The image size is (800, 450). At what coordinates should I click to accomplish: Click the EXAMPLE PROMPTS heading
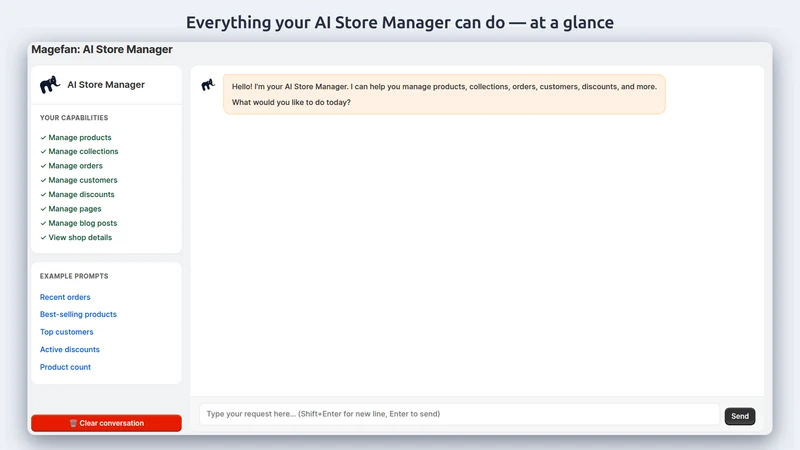(x=74, y=276)
